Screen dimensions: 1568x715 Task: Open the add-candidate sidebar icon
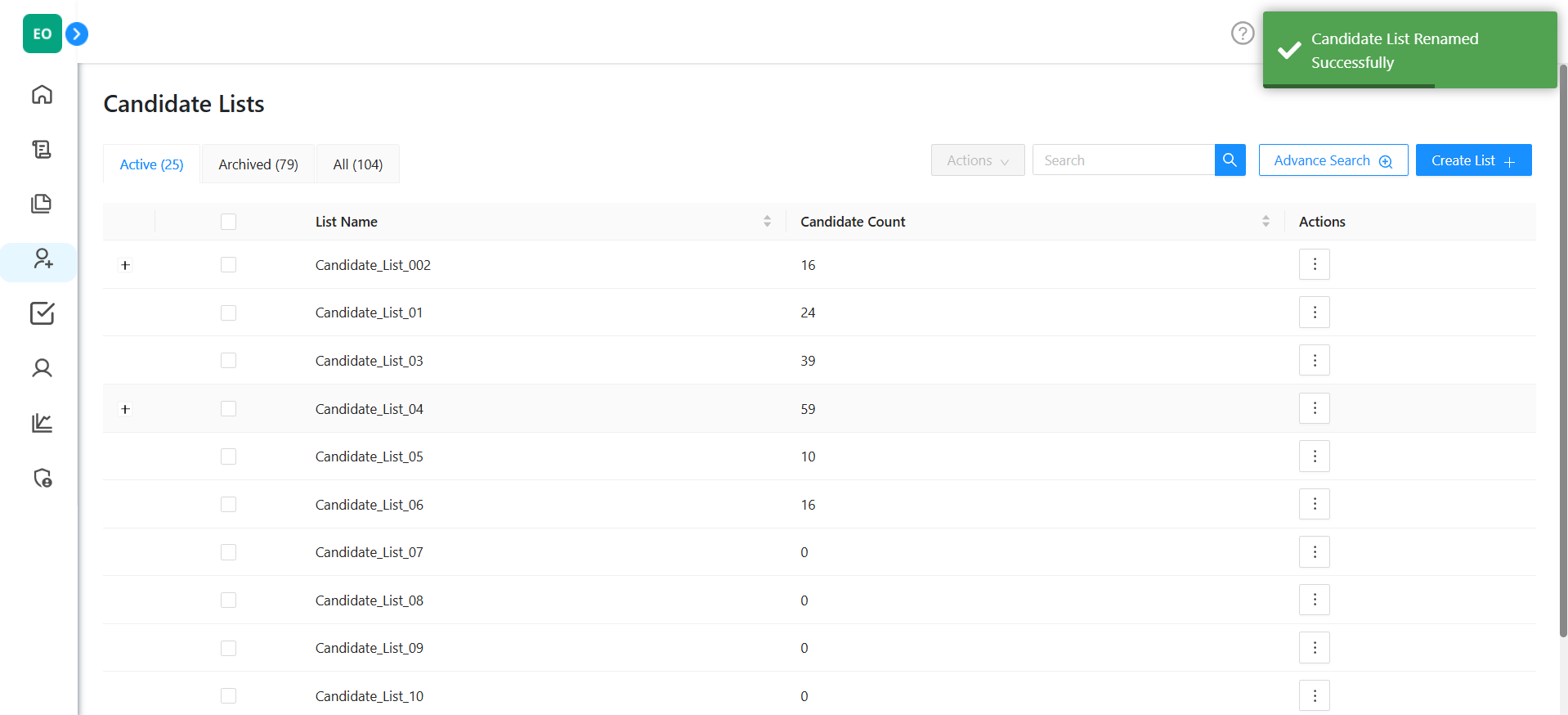(42, 259)
